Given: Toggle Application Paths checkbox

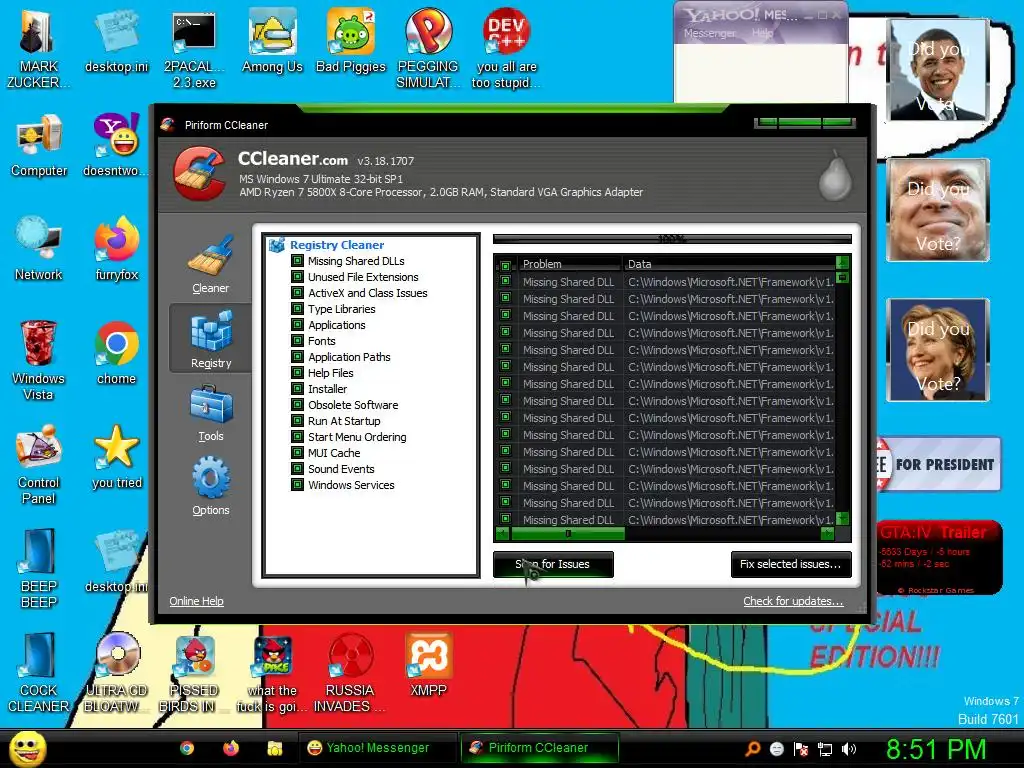Looking at the screenshot, I should coord(297,357).
